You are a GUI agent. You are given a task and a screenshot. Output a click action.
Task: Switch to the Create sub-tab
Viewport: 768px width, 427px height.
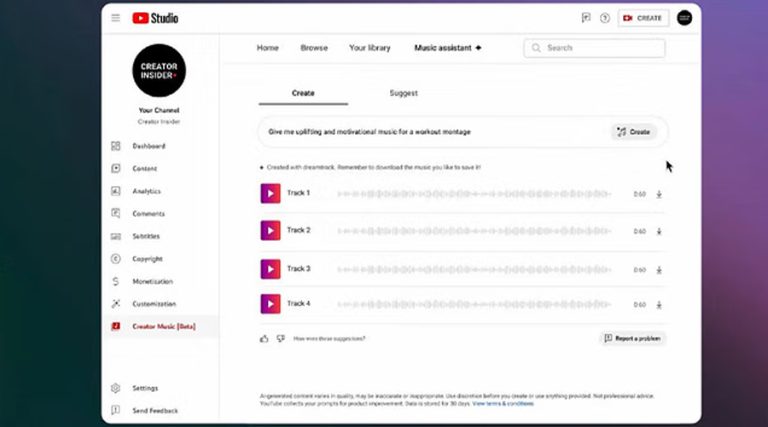303,93
